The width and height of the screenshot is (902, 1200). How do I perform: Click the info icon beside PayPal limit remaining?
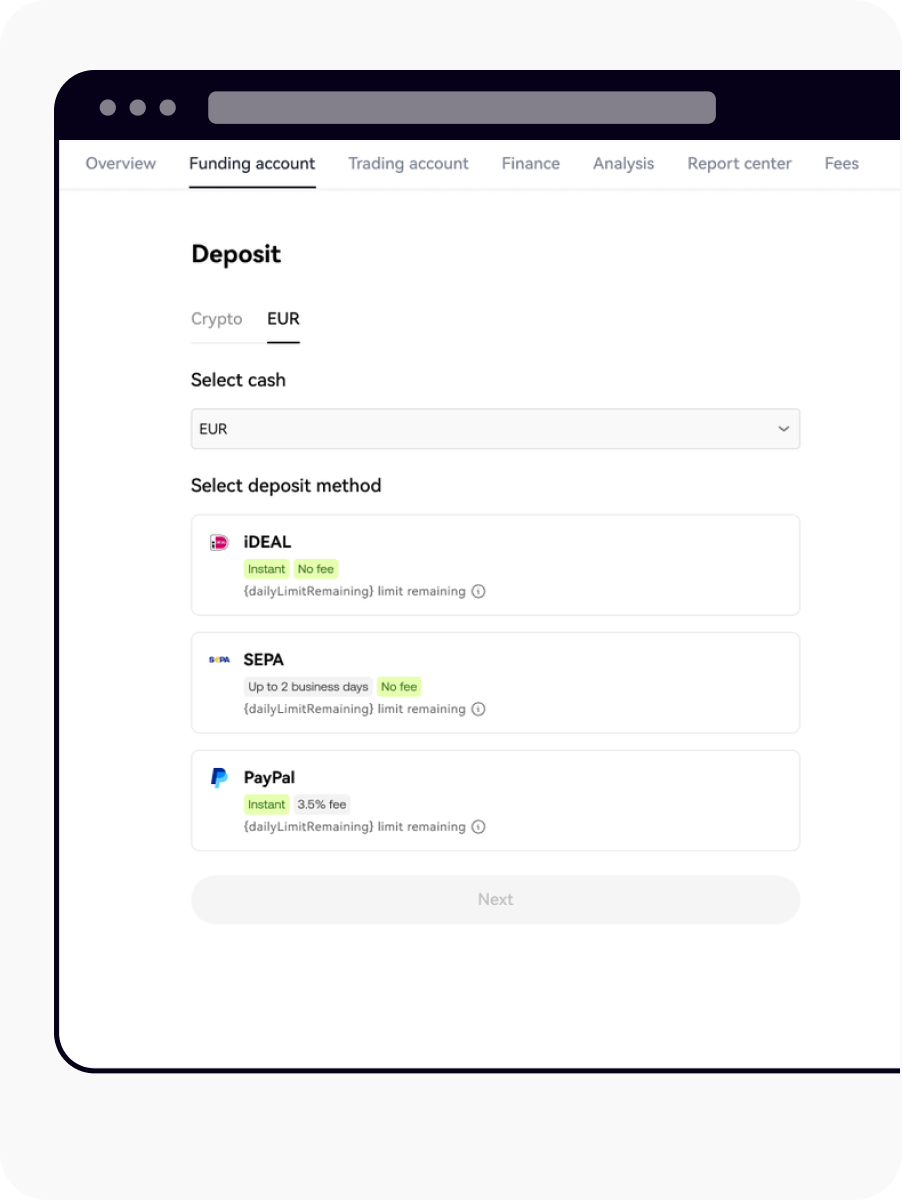[478, 827]
